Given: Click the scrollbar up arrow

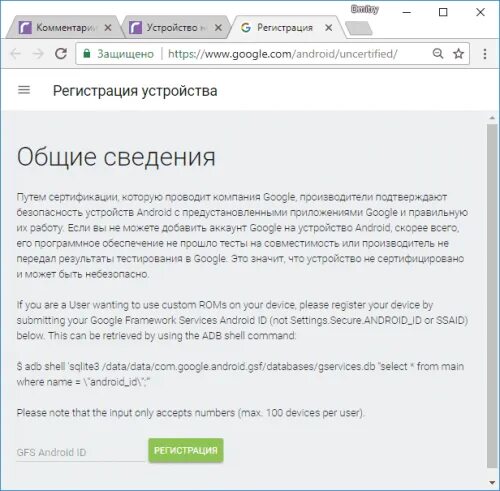Looking at the screenshot, I should (x=492, y=118).
